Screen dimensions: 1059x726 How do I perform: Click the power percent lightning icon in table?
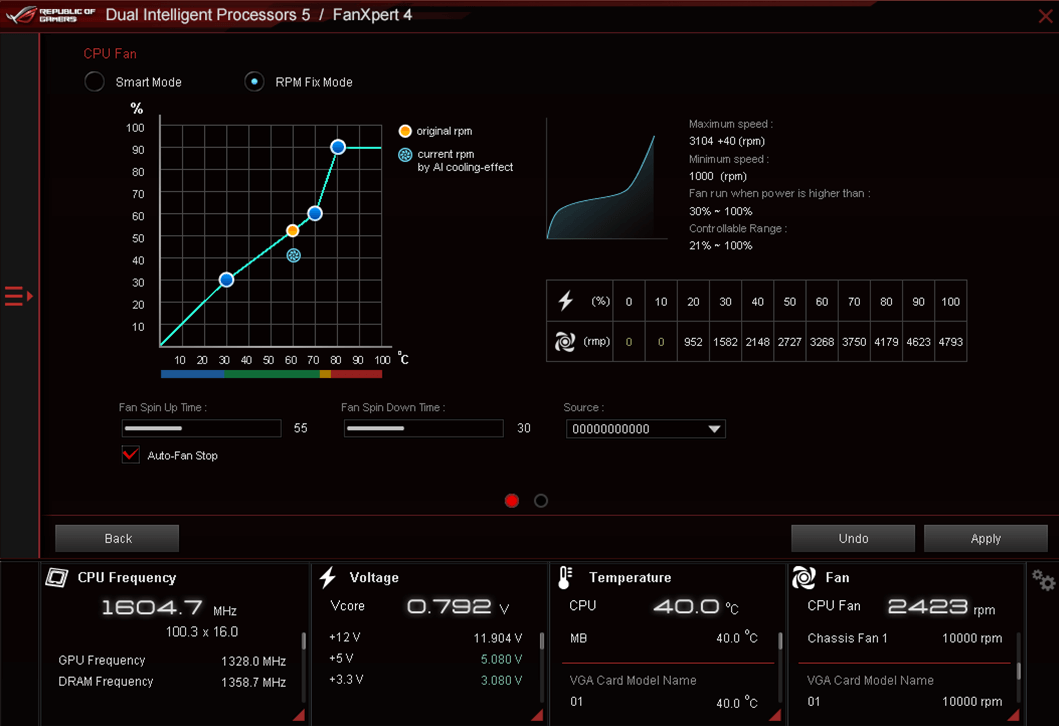click(x=565, y=301)
